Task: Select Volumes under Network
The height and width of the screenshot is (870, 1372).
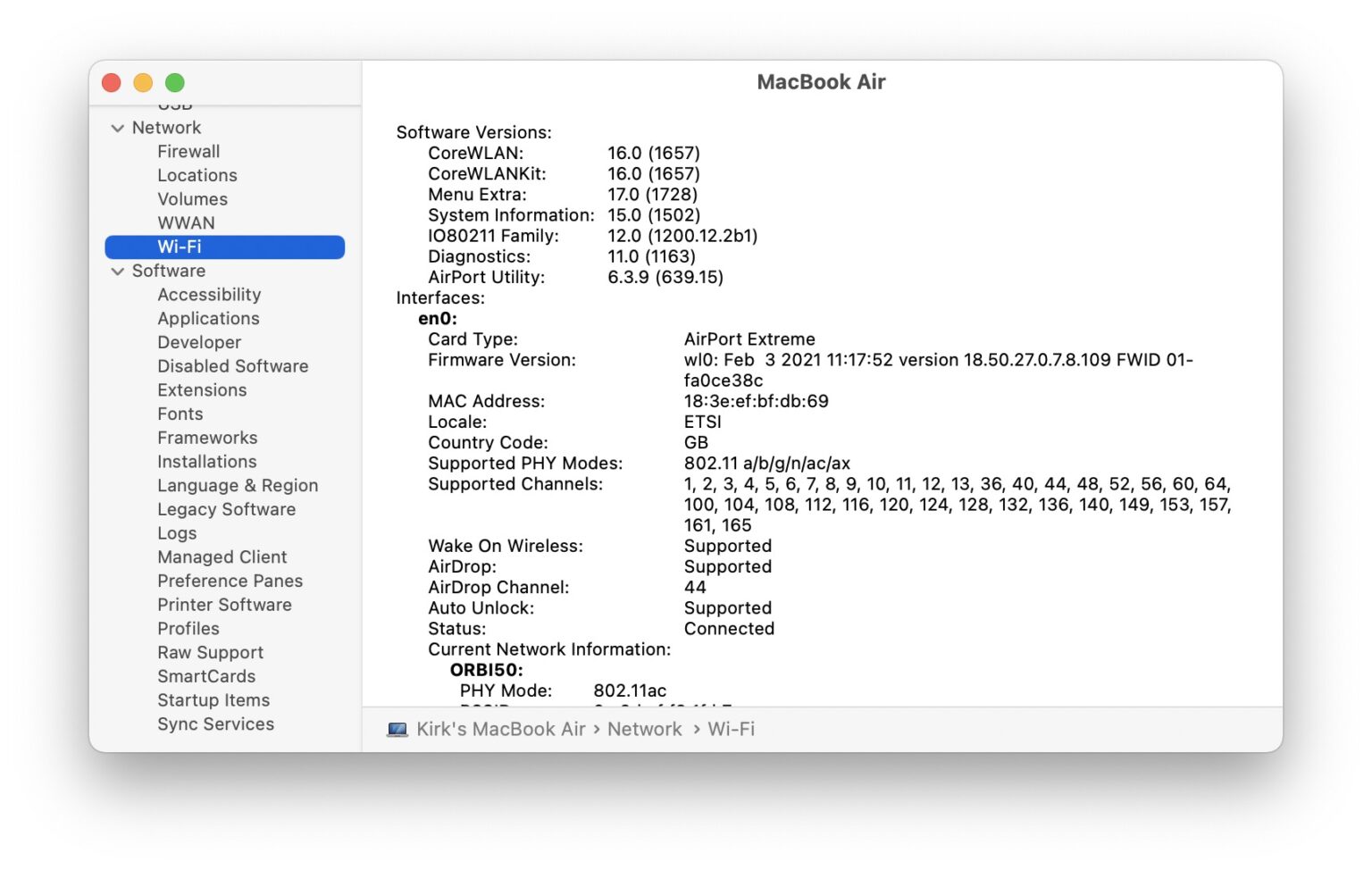Action: pyautogui.click(x=192, y=199)
